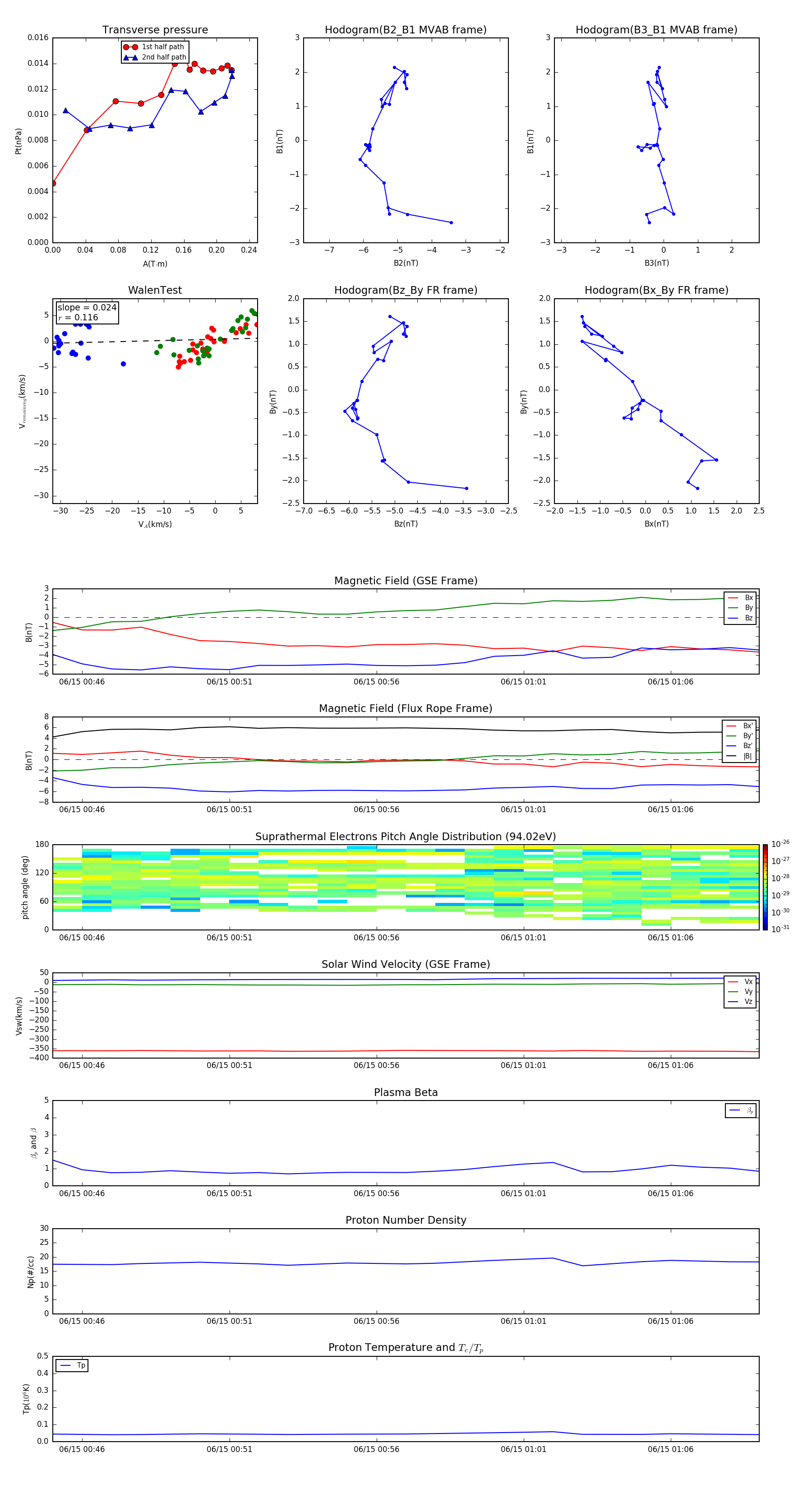Screen dimensions: 812x1489
Task: Click the 'Magnetic Field (Flux Rope Frame)' title
Action: (x=406, y=709)
